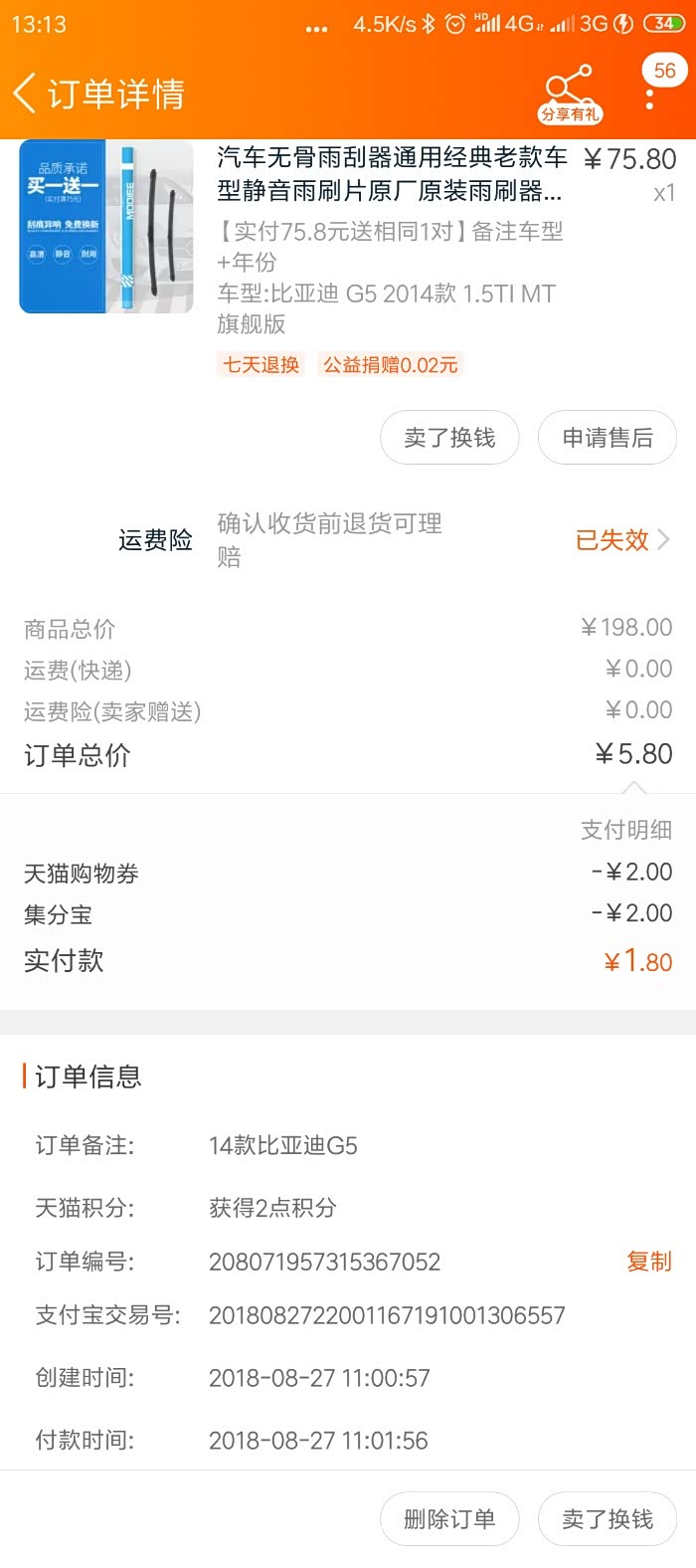Open the three-dot more options menu
This screenshot has width=696, height=1568.
tap(649, 99)
